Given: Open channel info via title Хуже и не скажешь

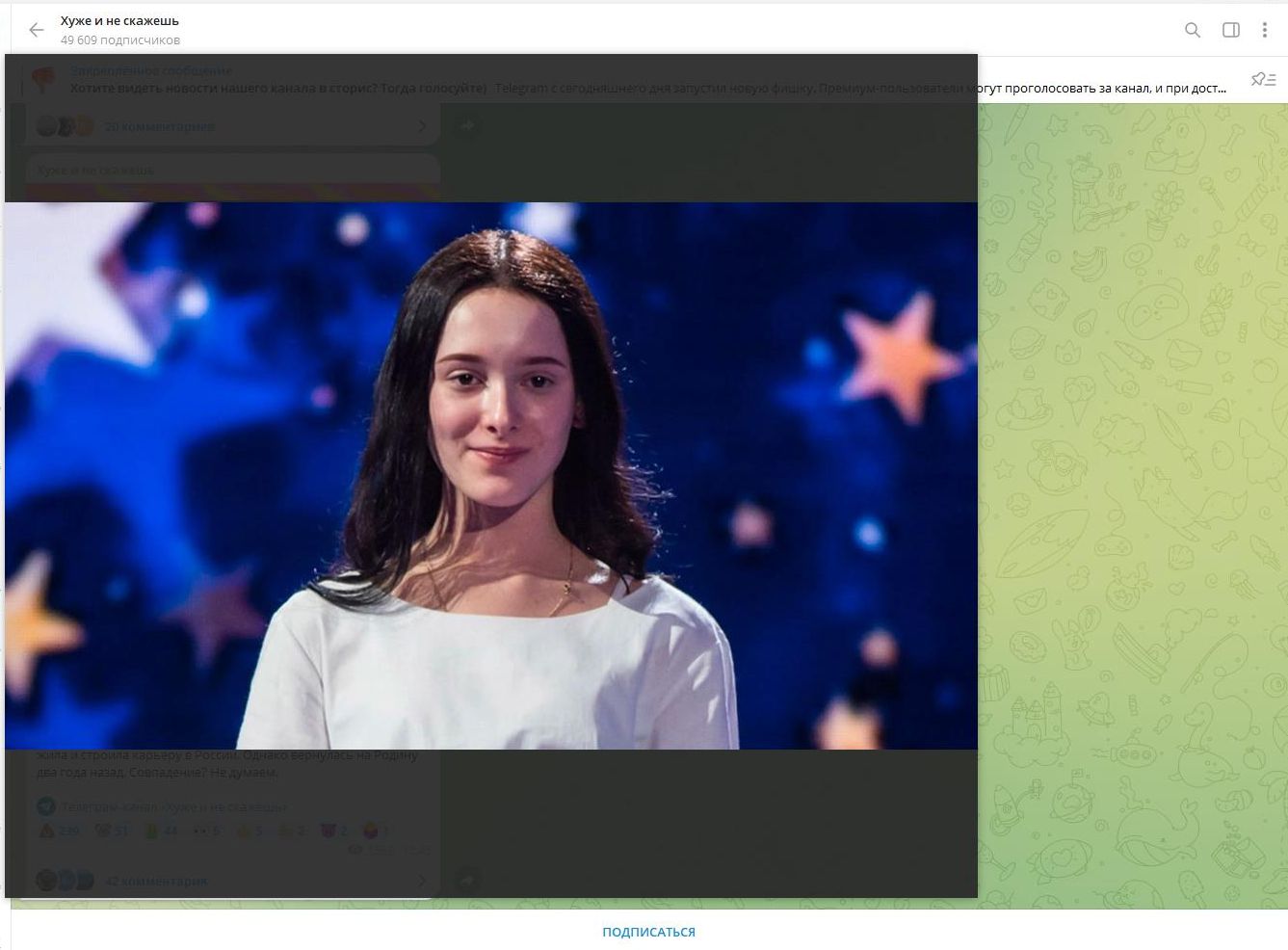Looking at the screenshot, I should click(119, 20).
